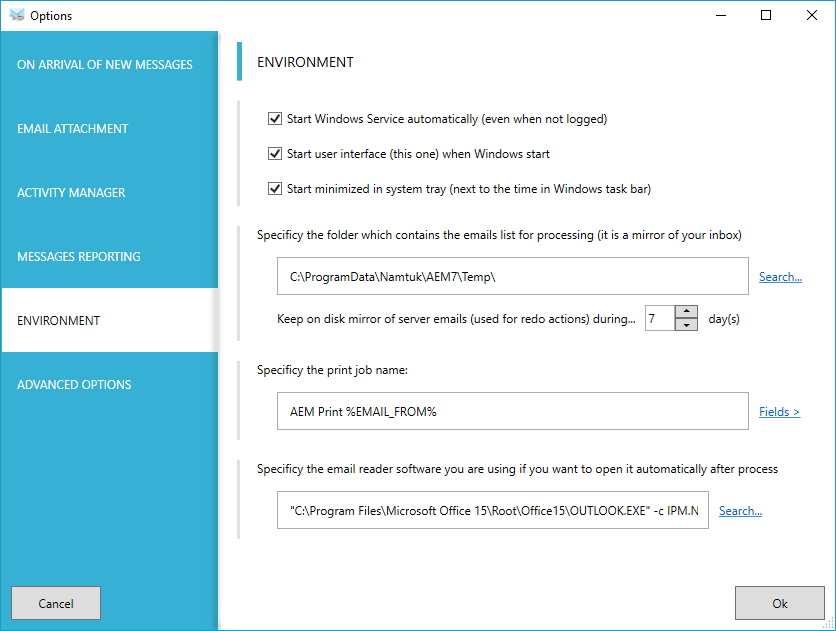Toggle Start Windows Service automatically checkbox

point(275,118)
